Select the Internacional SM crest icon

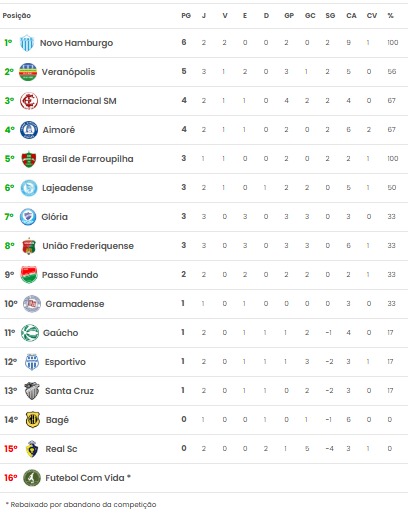pyautogui.click(x=28, y=101)
